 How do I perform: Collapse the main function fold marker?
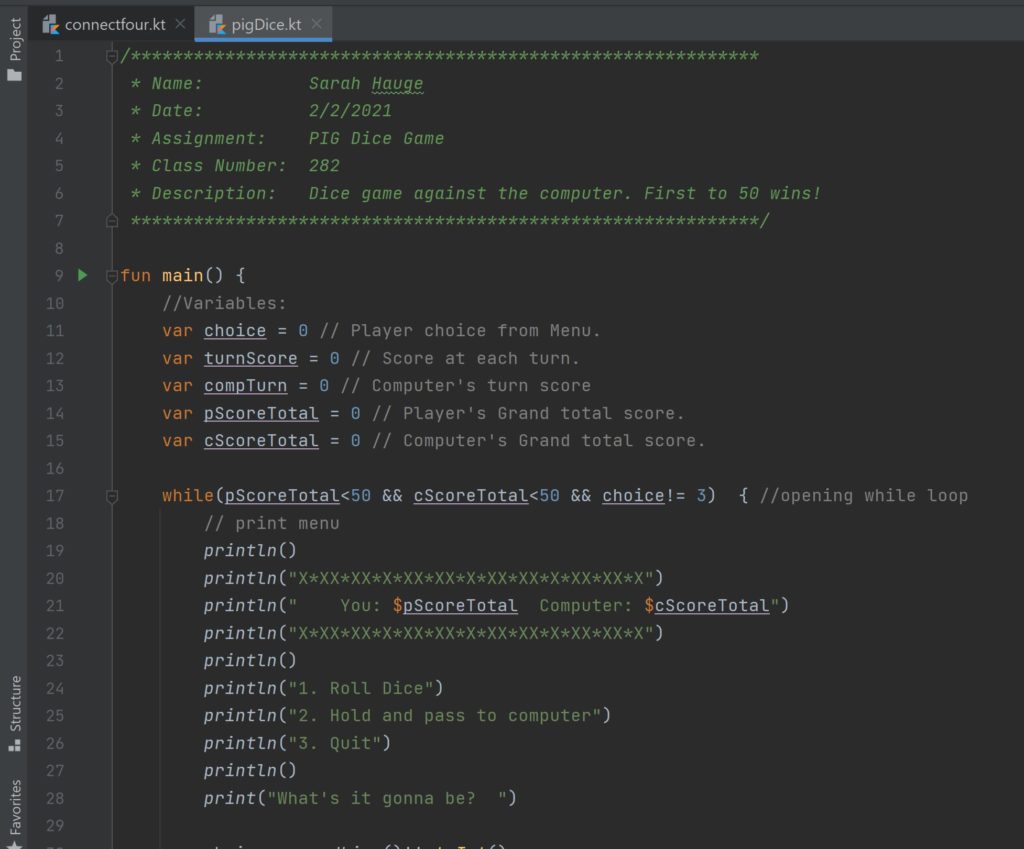click(112, 275)
